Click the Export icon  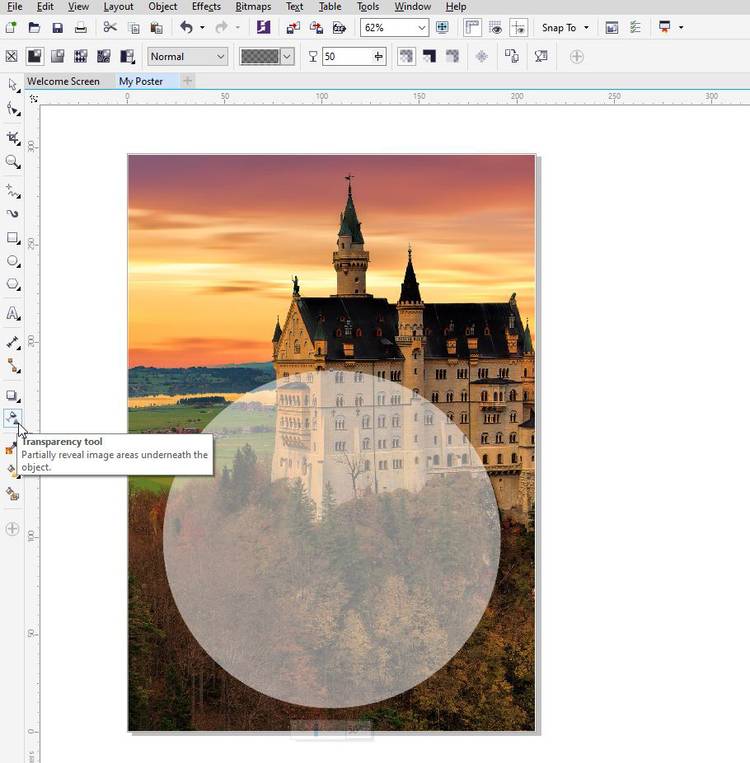point(316,28)
